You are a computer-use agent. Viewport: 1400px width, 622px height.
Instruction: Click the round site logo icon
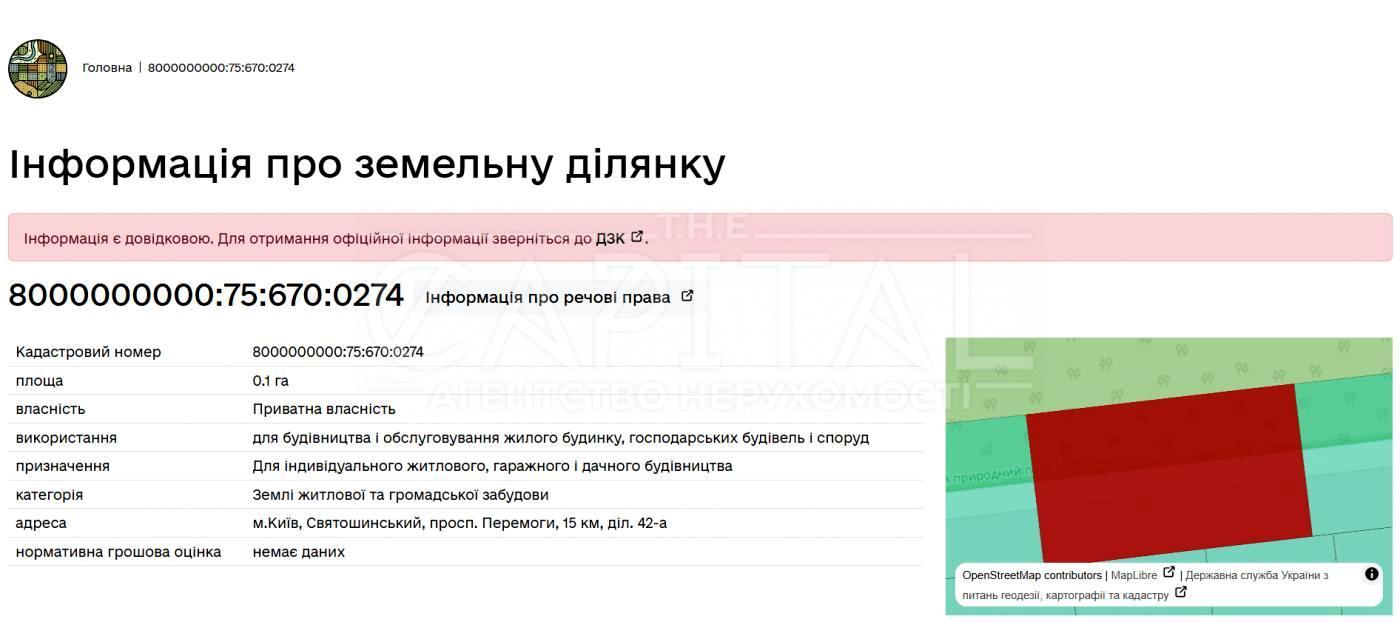[x=38, y=68]
